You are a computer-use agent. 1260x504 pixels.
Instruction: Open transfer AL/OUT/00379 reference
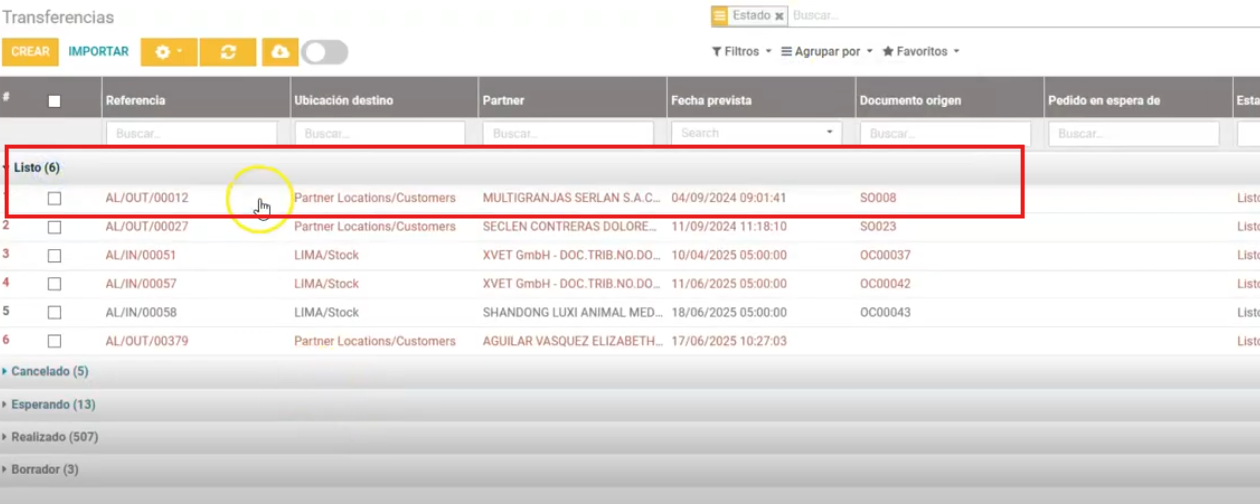click(146, 341)
